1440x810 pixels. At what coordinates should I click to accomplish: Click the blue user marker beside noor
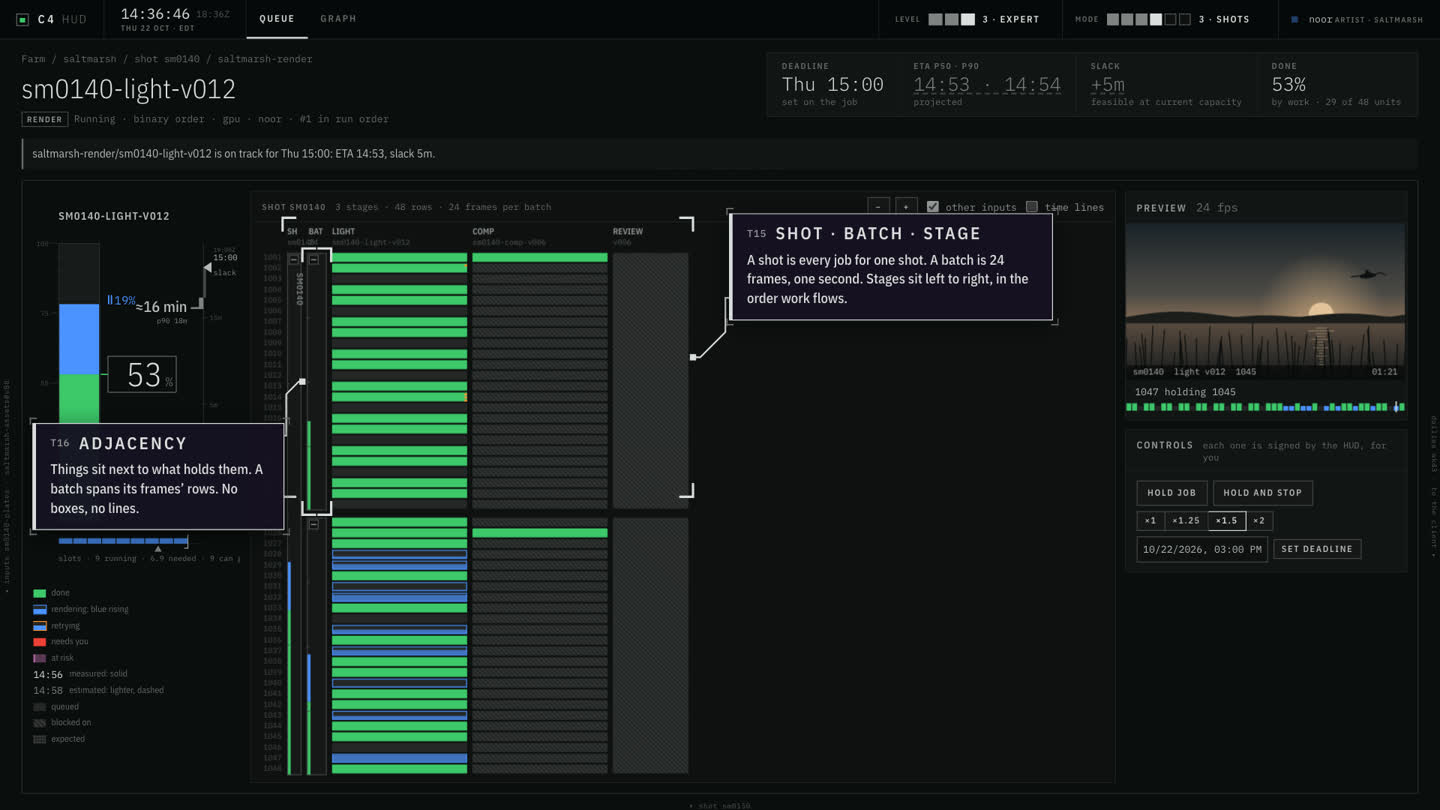[x=1295, y=19]
